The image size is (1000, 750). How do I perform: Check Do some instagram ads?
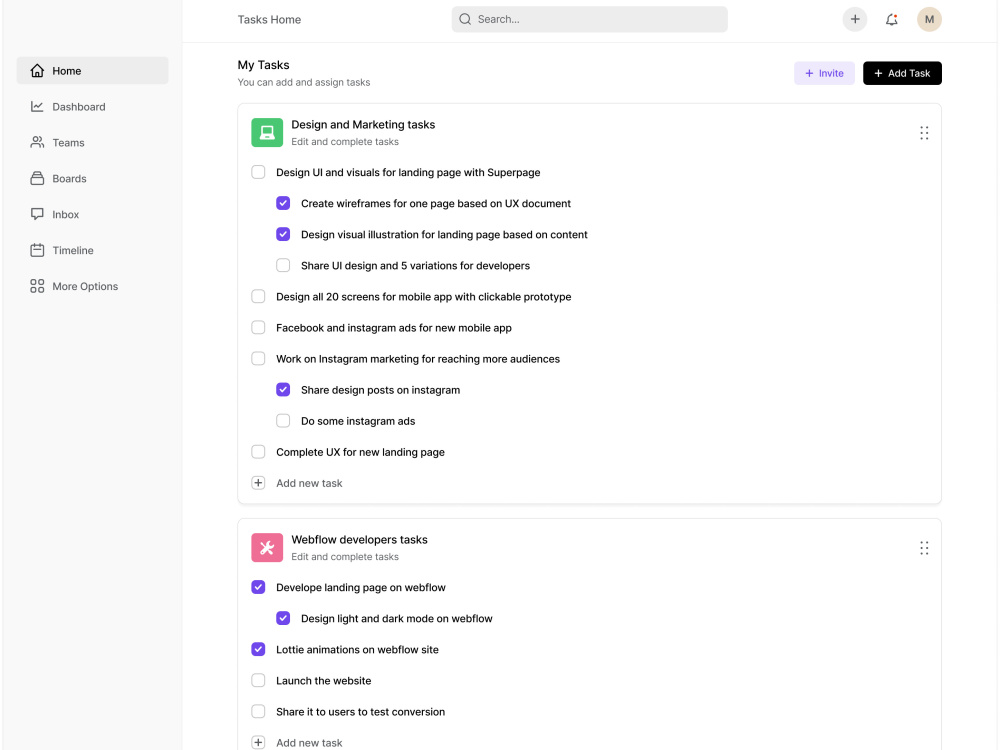(x=283, y=421)
